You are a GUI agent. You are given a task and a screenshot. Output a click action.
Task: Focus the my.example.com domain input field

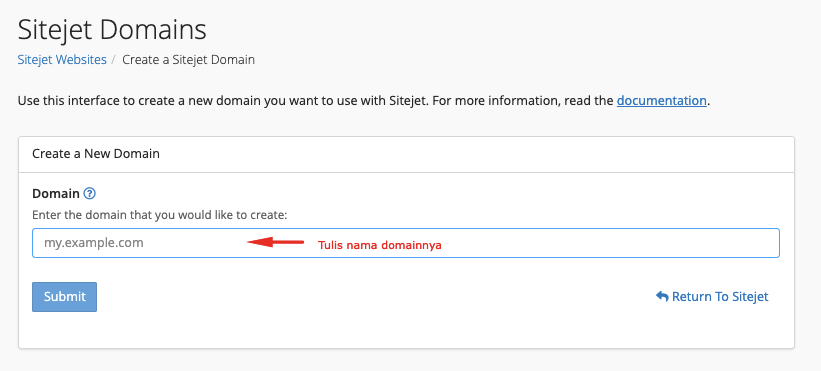point(406,243)
